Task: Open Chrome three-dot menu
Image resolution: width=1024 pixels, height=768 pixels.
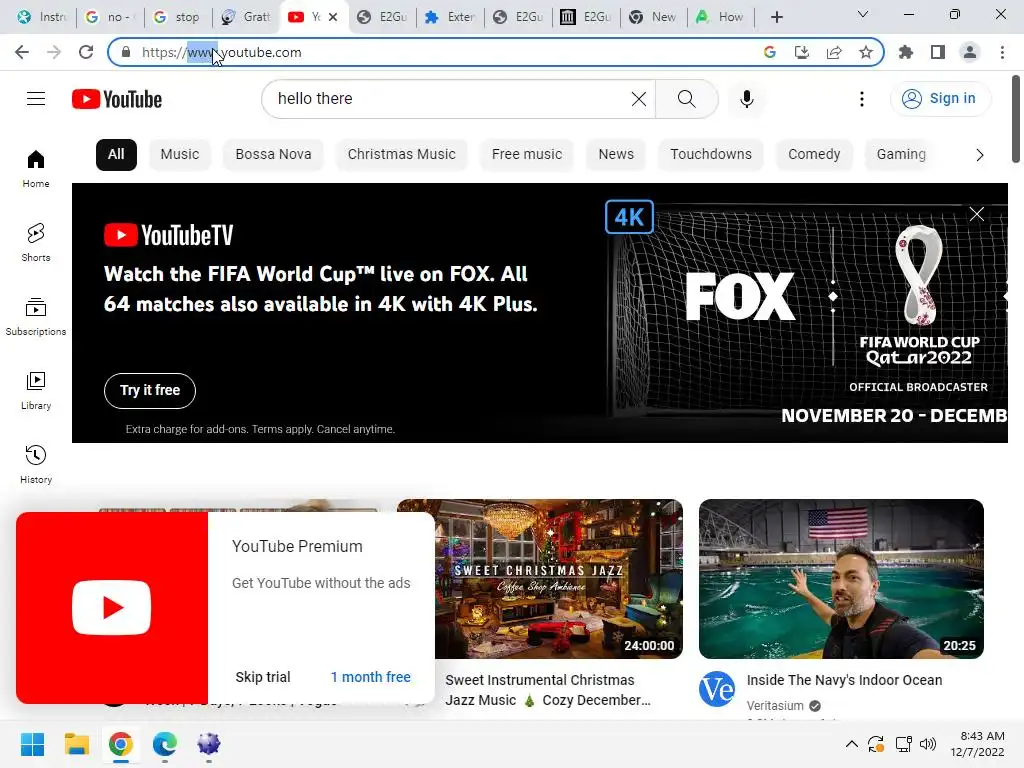Action: (1002, 52)
